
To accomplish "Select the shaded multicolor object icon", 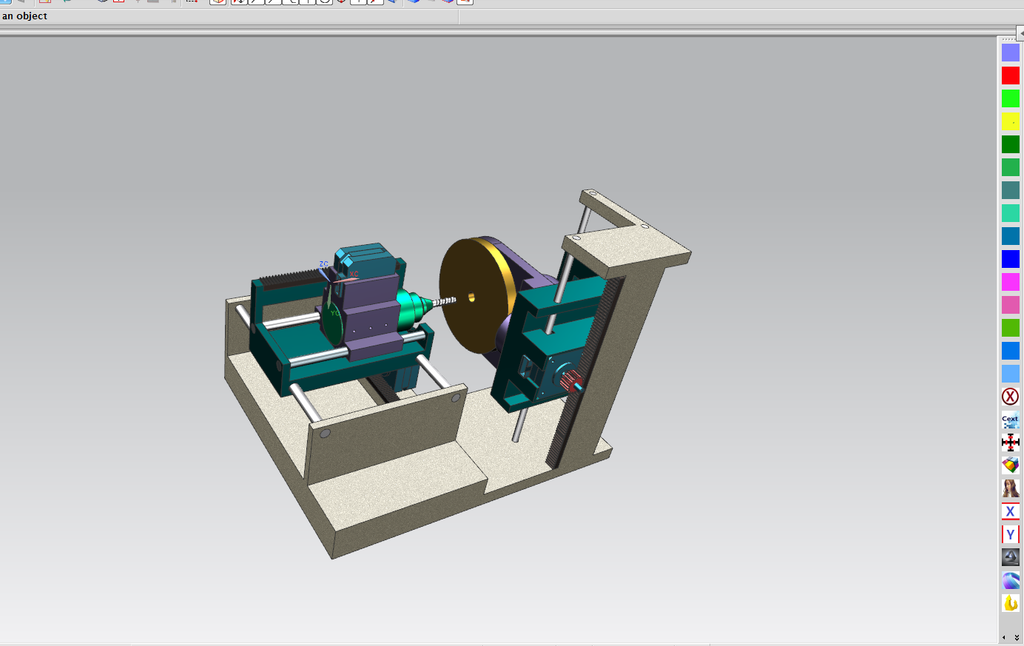I will (1011, 464).
